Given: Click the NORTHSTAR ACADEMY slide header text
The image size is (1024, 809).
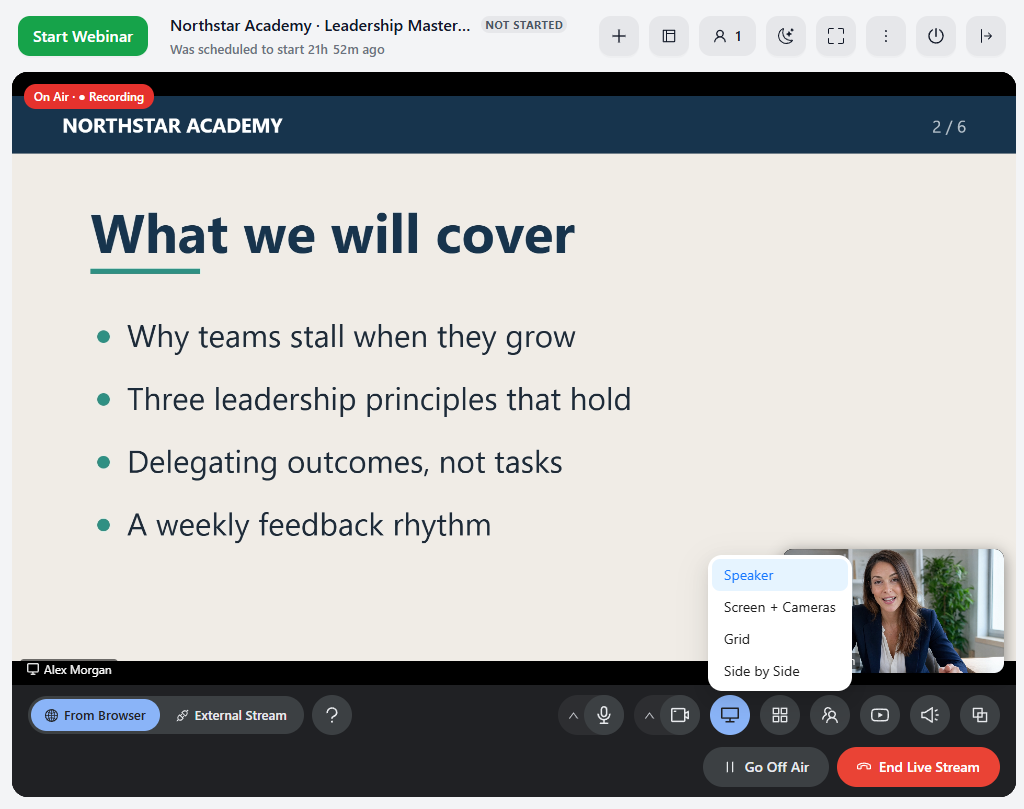Looking at the screenshot, I should click(x=172, y=125).
